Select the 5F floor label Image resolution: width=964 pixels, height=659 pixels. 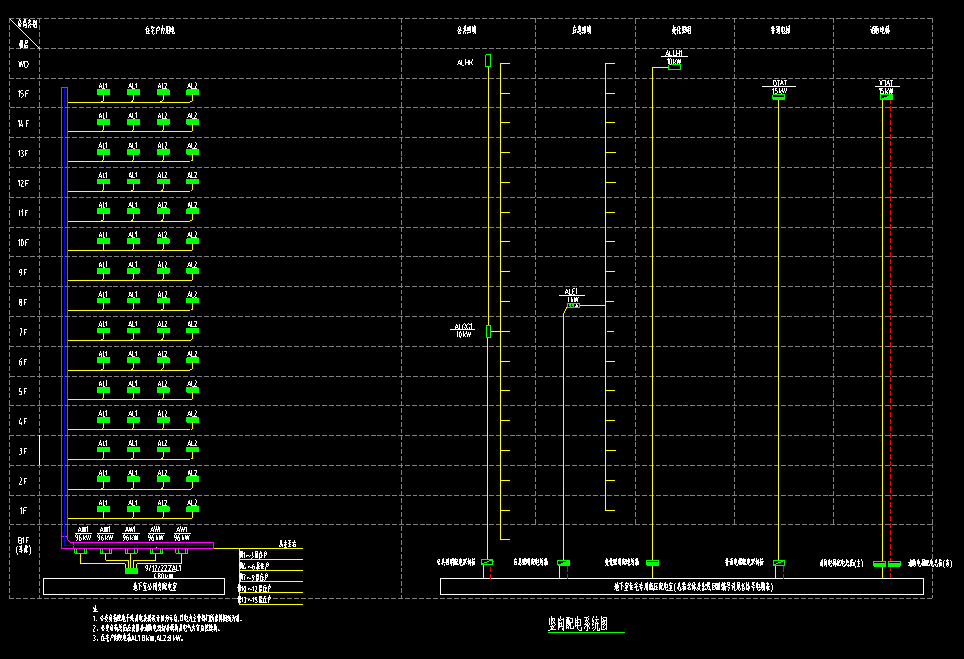click(x=23, y=392)
